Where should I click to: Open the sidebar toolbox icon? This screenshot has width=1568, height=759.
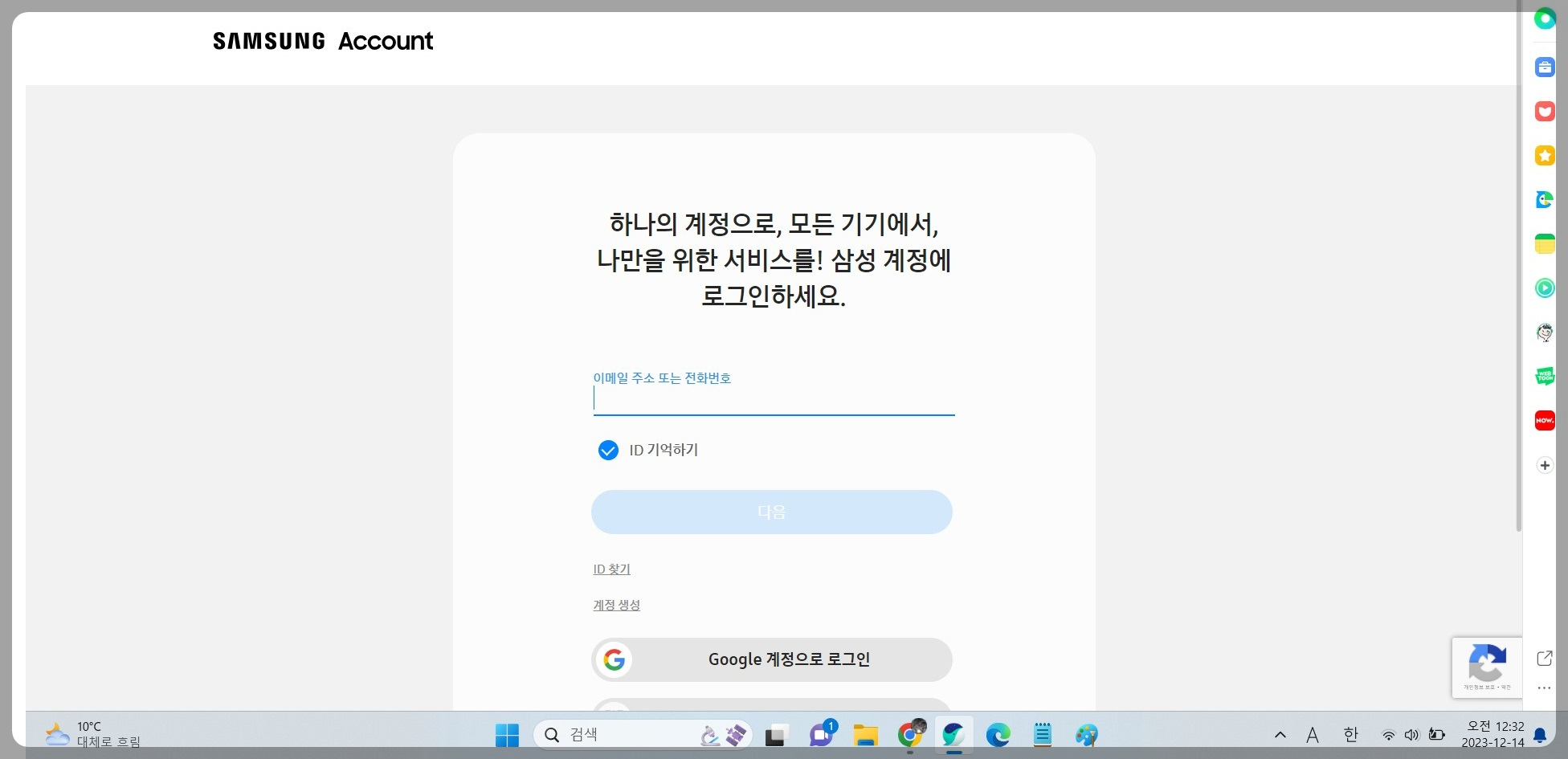[1544, 67]
